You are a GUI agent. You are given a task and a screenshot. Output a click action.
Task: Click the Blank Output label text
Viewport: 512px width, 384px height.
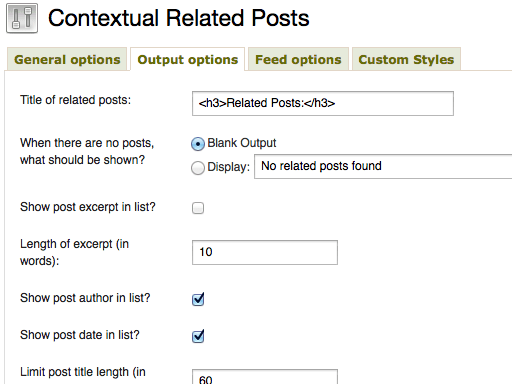[242, 143]
